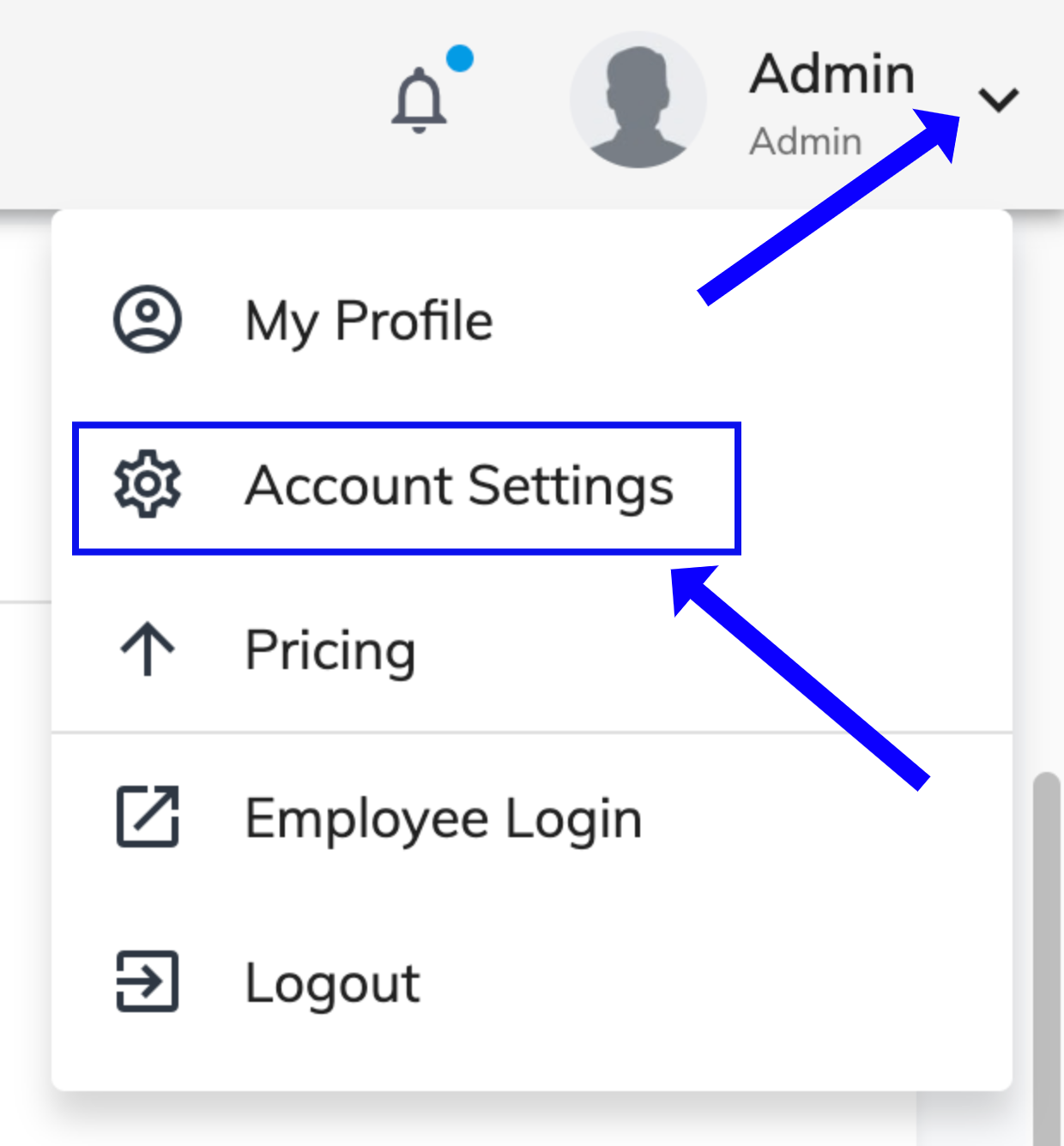Click the highlighted Account Settings box
1064x1146 pixels.
407,486
